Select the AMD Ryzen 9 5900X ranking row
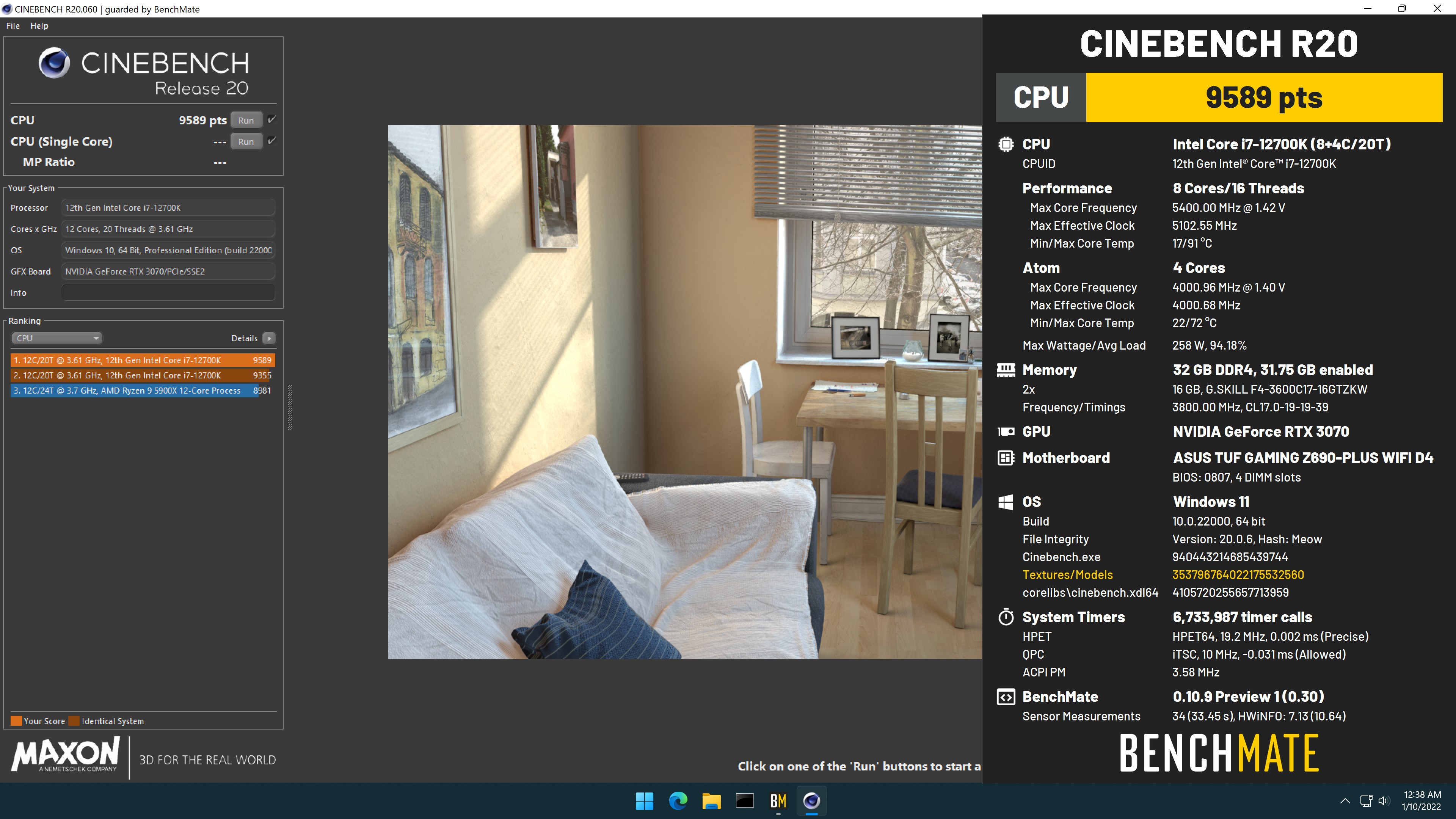Screen dimensions: 1456x819 pos(143,391)
